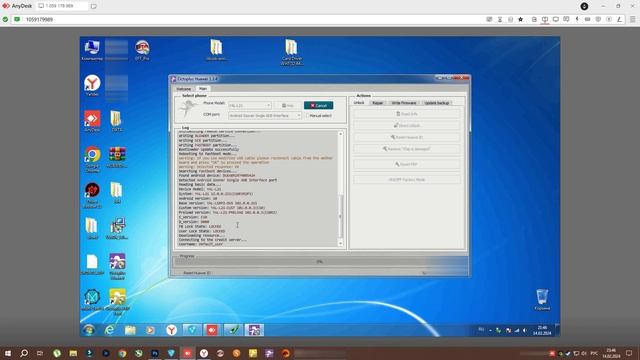Click the dark round icon in AnyDesk title bar
This screenshot has height=360, width=640.
coord(584,6)
